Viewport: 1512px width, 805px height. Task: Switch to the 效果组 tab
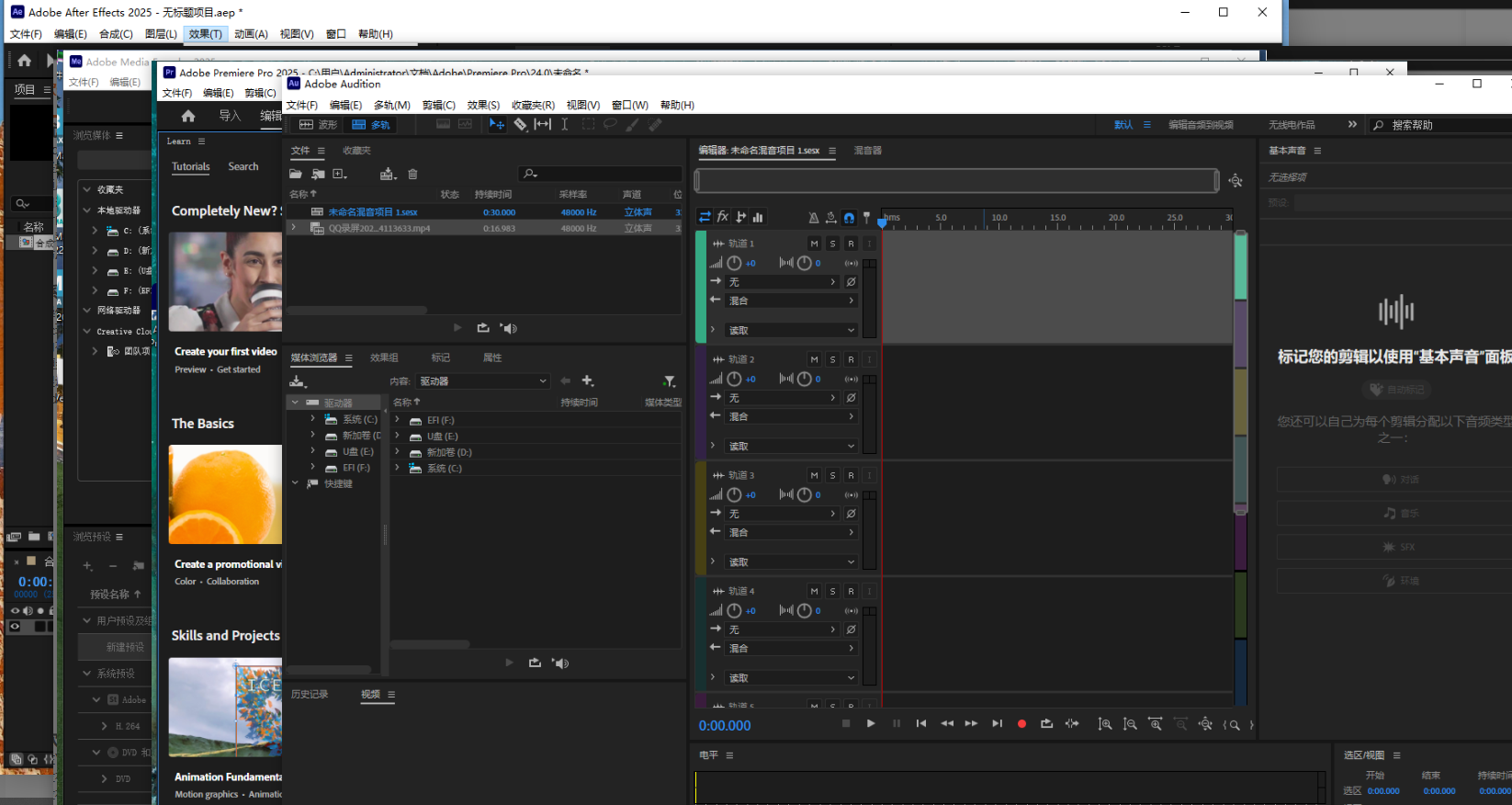click(x=384, y=357)
